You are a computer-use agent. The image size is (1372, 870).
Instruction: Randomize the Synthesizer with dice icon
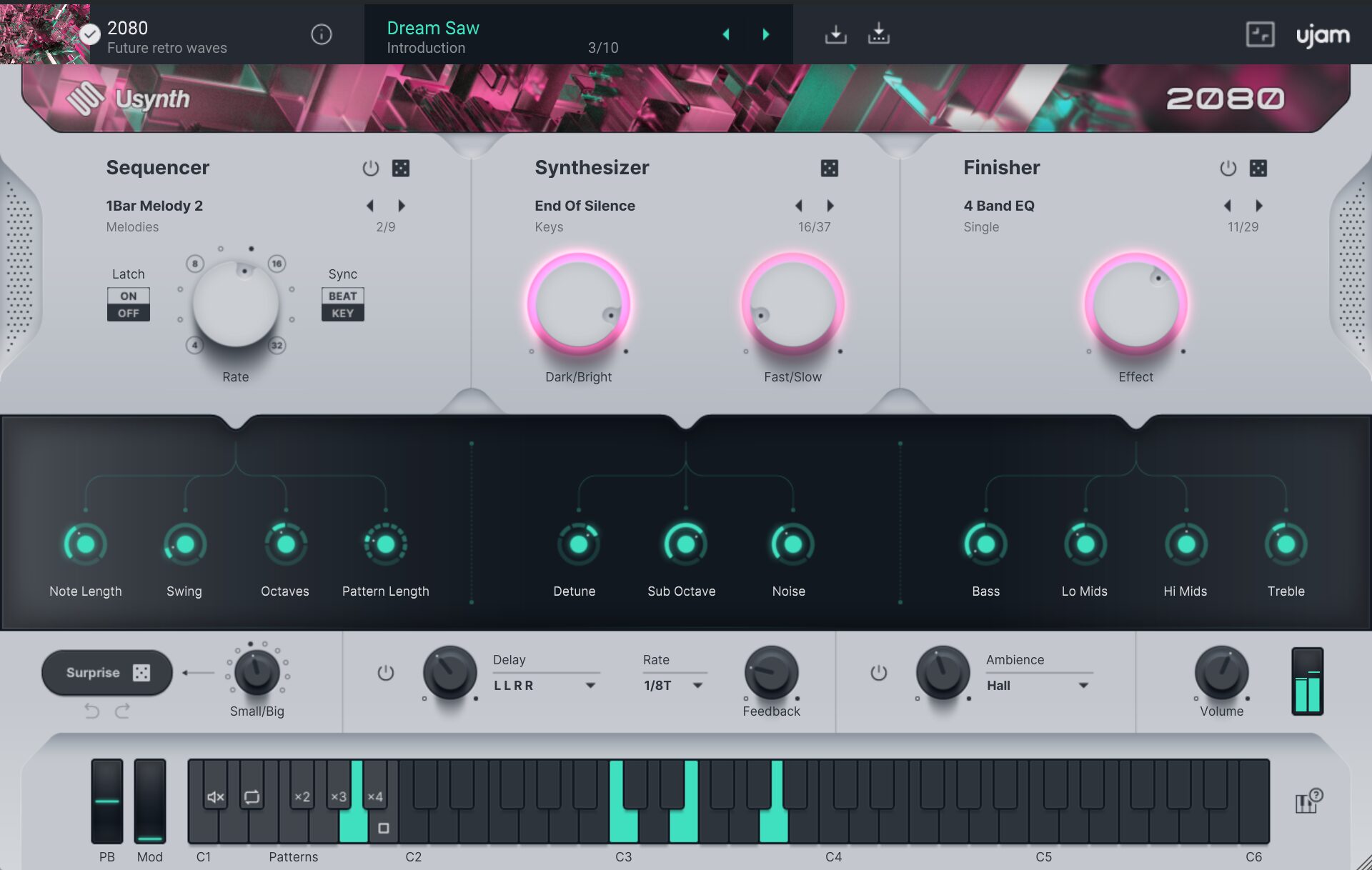pyautogui.click(x=830, y=168)
